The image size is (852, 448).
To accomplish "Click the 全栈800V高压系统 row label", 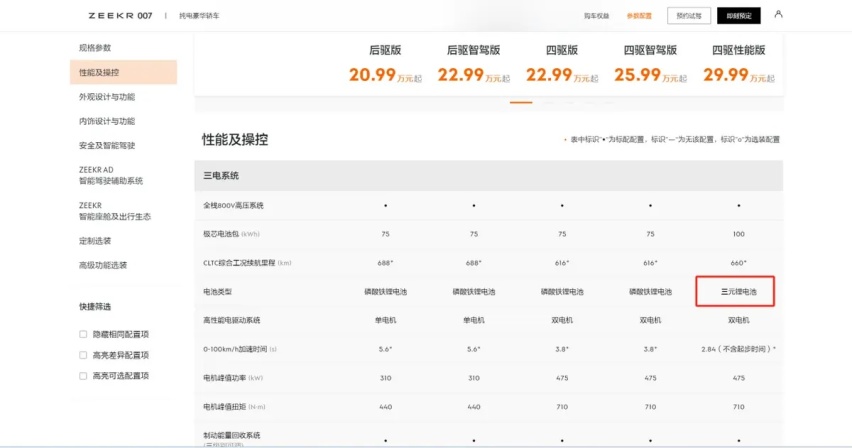I will [x=233, y=206].
